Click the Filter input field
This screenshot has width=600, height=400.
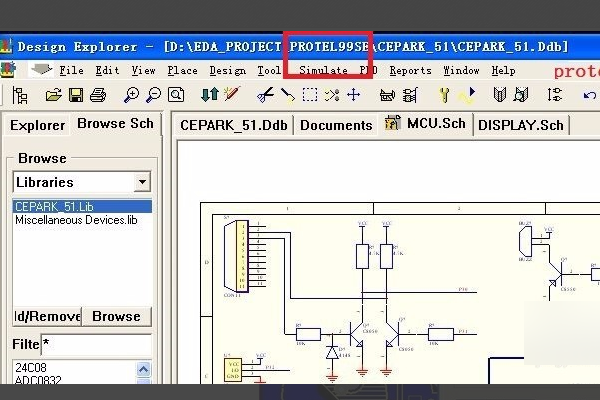pos(96,344)
